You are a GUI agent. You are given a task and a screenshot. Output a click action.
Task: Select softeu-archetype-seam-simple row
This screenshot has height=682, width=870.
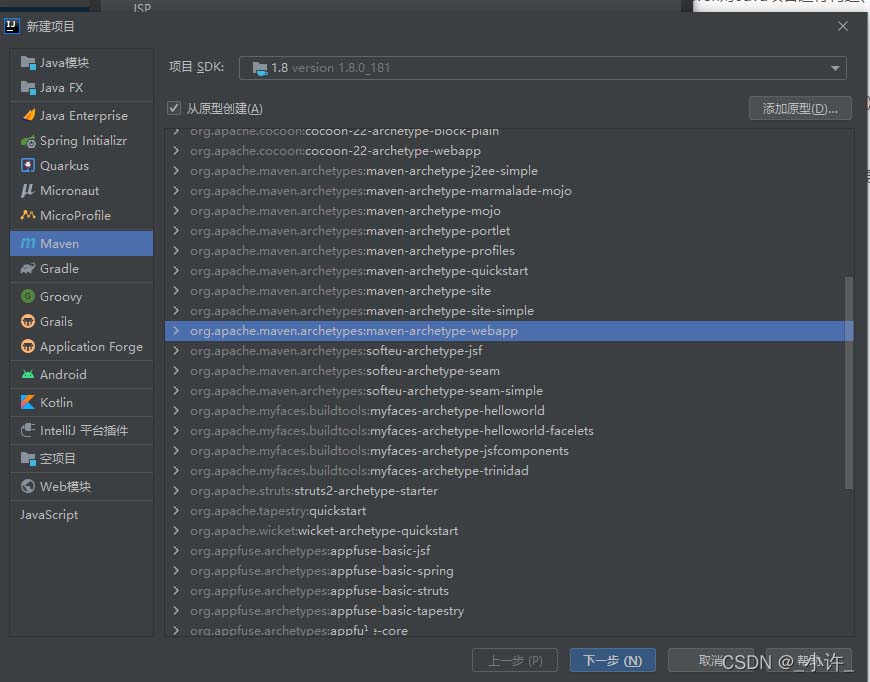[x=509, y=391]
